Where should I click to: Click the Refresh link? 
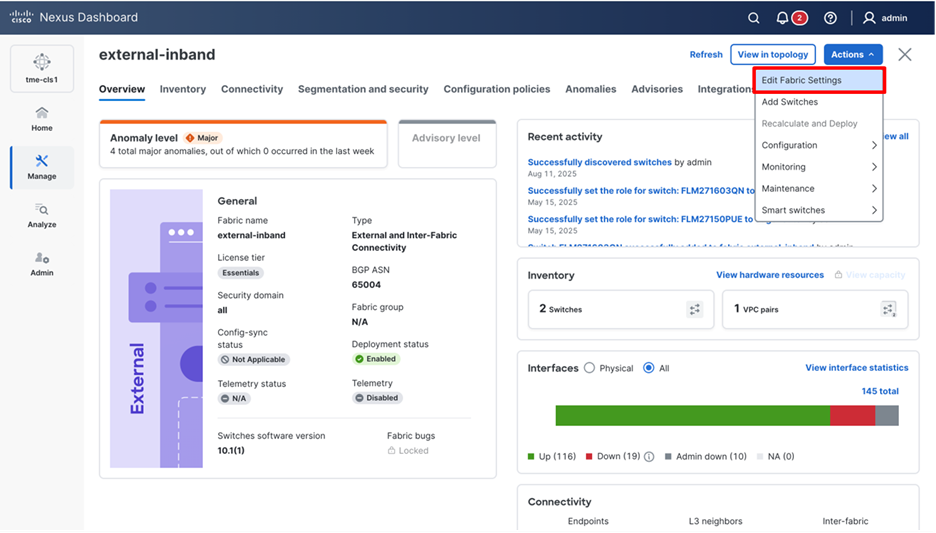706,54
